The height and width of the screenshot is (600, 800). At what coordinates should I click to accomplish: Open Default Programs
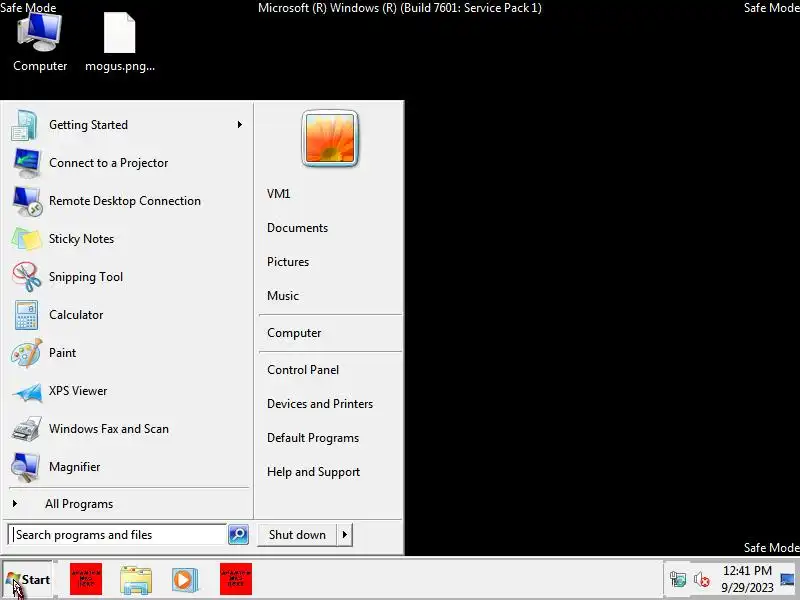coord(313,438)
